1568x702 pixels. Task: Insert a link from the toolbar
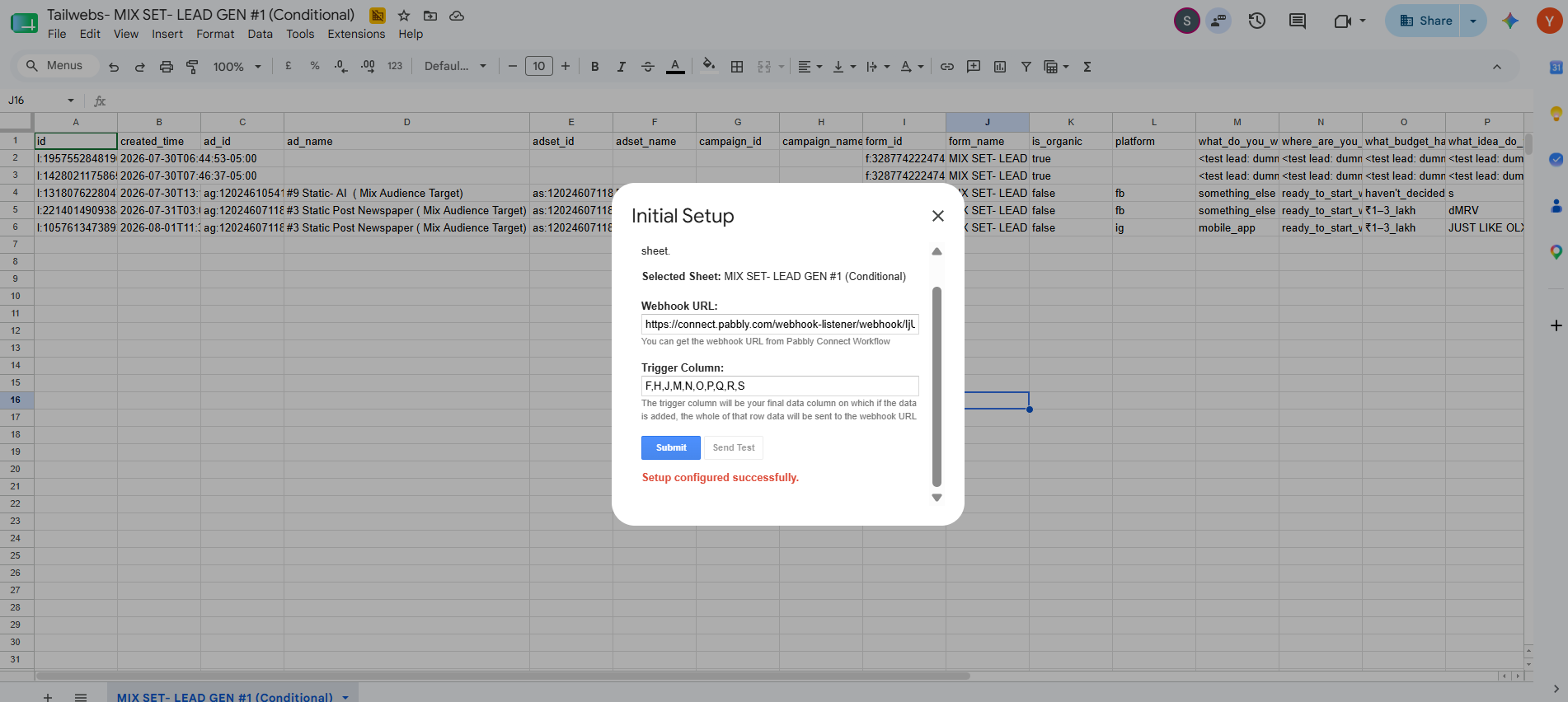pyautogui.click(x=947, y=67)
